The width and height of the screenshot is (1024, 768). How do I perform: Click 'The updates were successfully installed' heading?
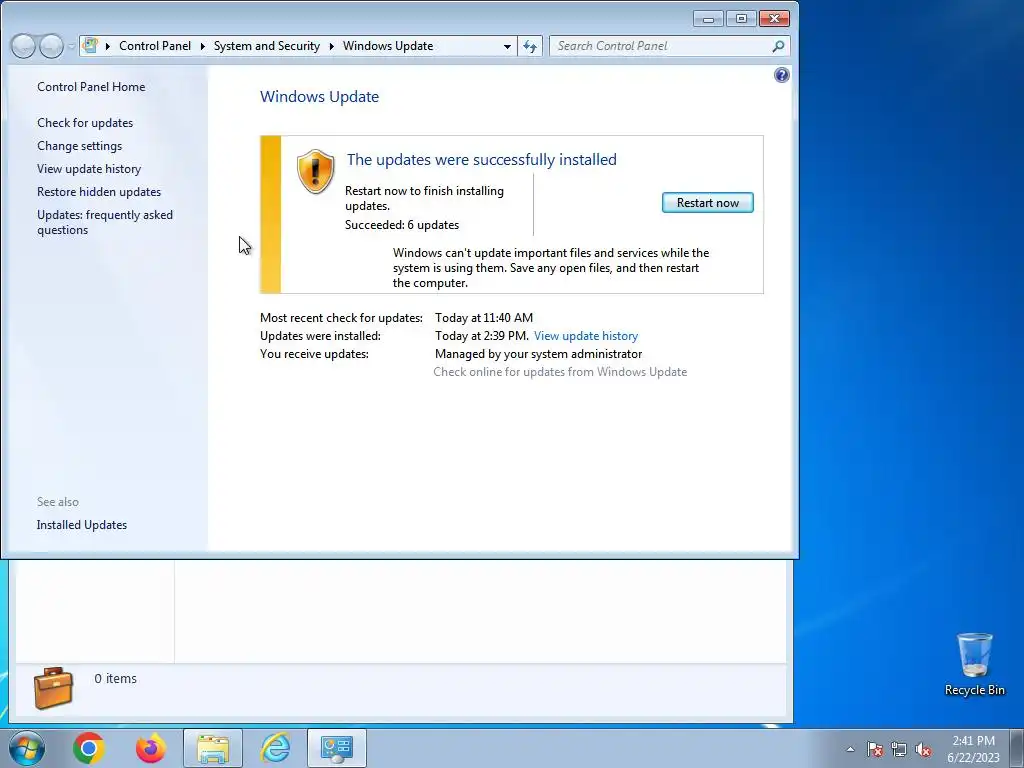[481, 159]
